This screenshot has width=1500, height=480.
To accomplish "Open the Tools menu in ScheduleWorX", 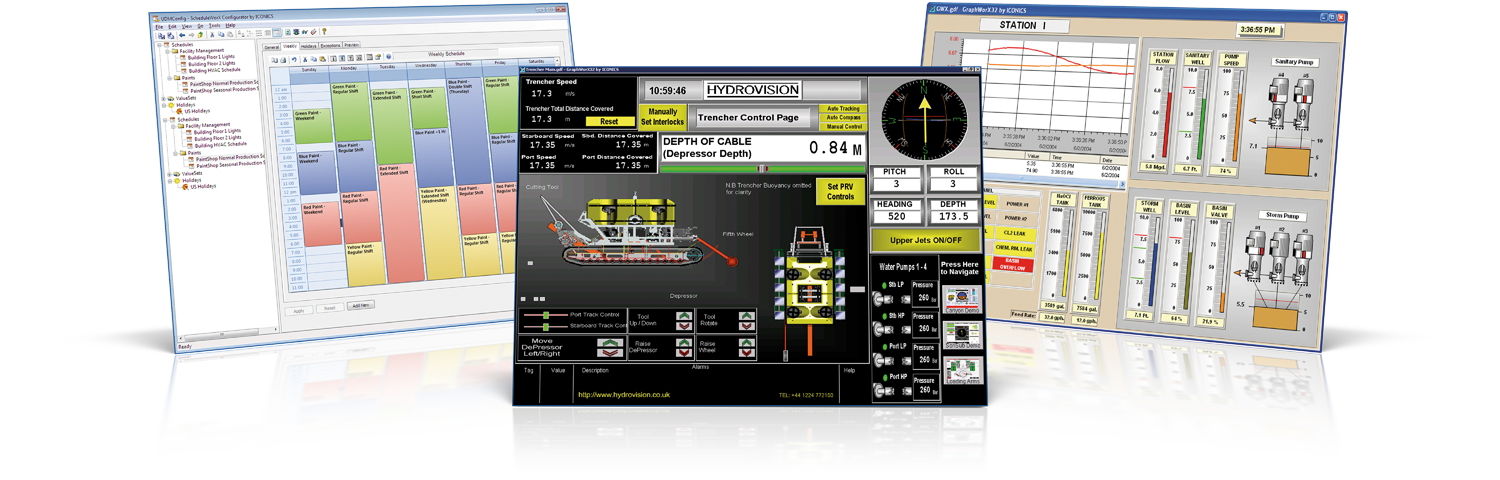I will tap(215, 25).
